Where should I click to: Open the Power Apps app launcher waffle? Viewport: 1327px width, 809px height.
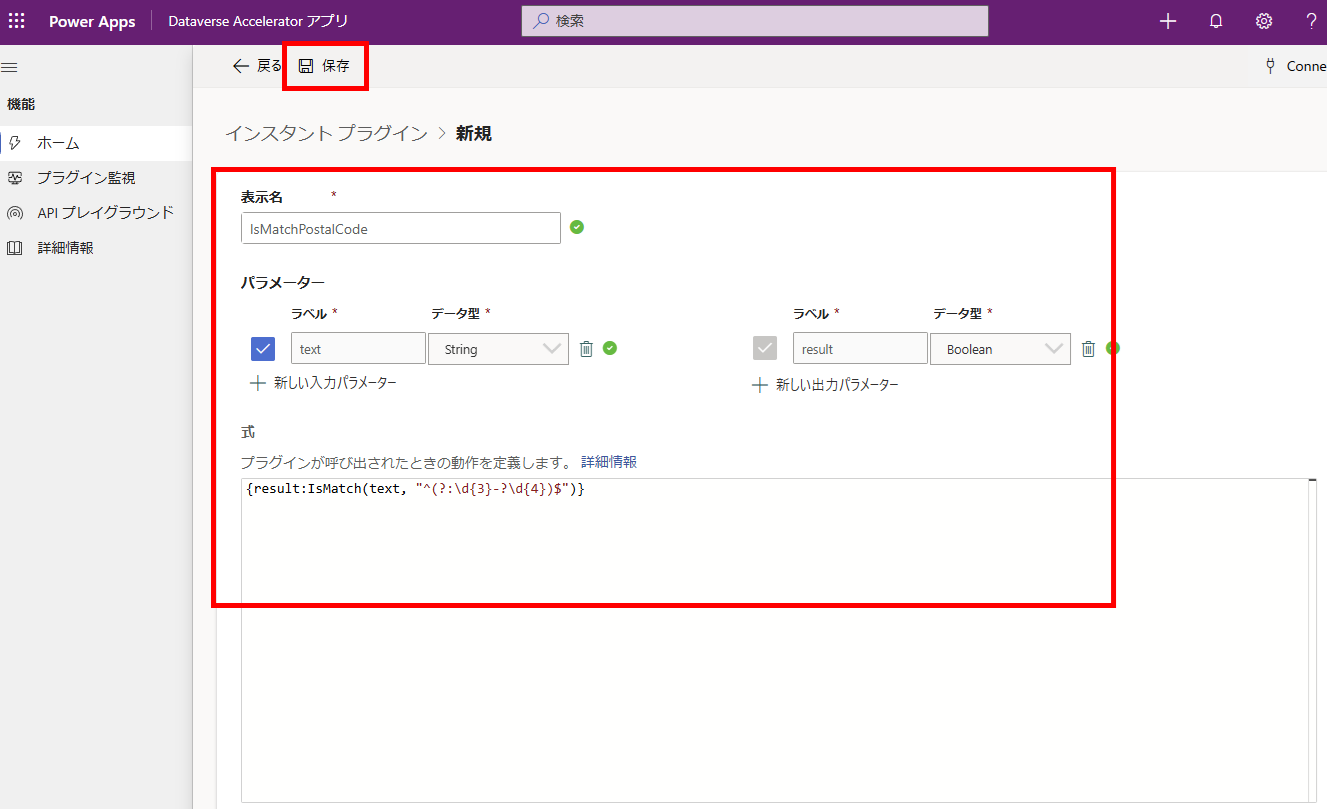[x=17, y=22]
